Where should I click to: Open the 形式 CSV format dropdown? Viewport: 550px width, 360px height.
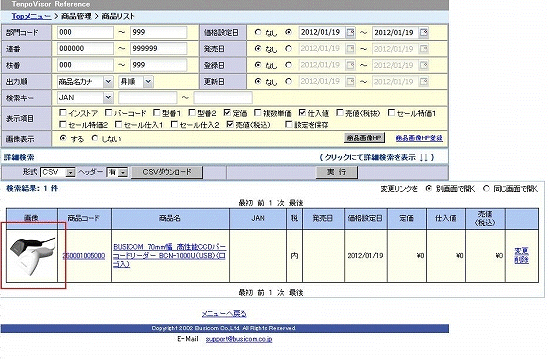[71, 172]
